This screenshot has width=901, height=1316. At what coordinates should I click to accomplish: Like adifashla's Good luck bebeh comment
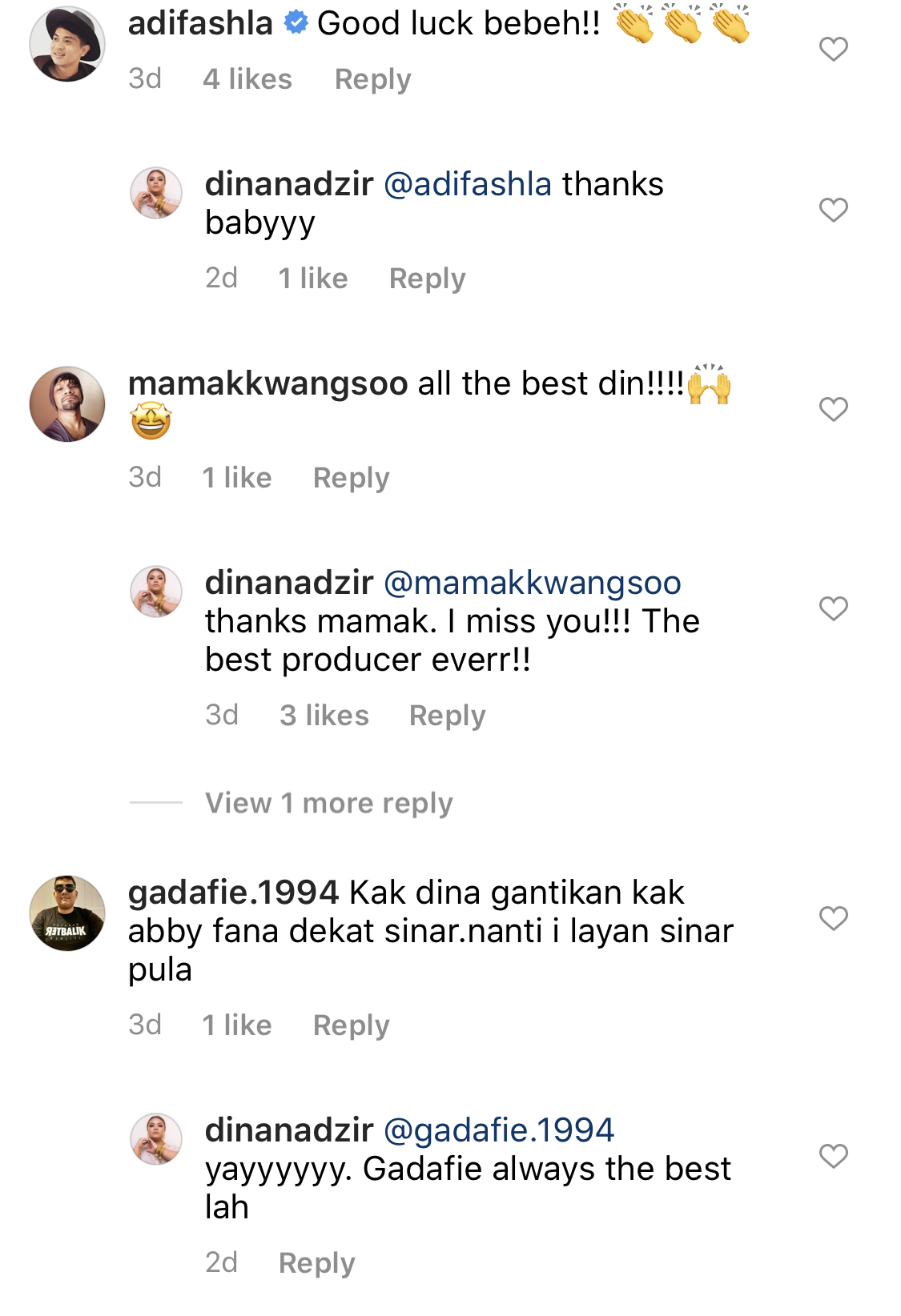pos(833,50)
